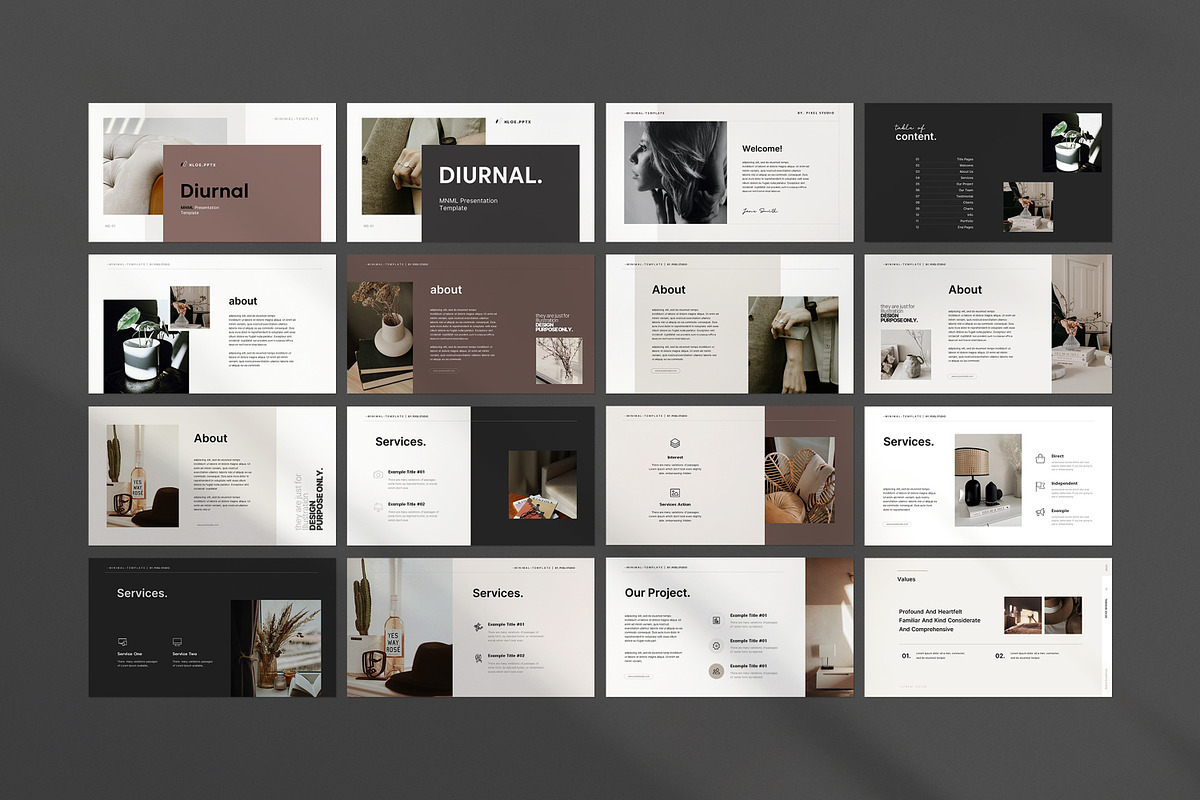Viewport: 1200px width, 800px height.
Task: Open the Values slide
Action: (x=988, y=627)
